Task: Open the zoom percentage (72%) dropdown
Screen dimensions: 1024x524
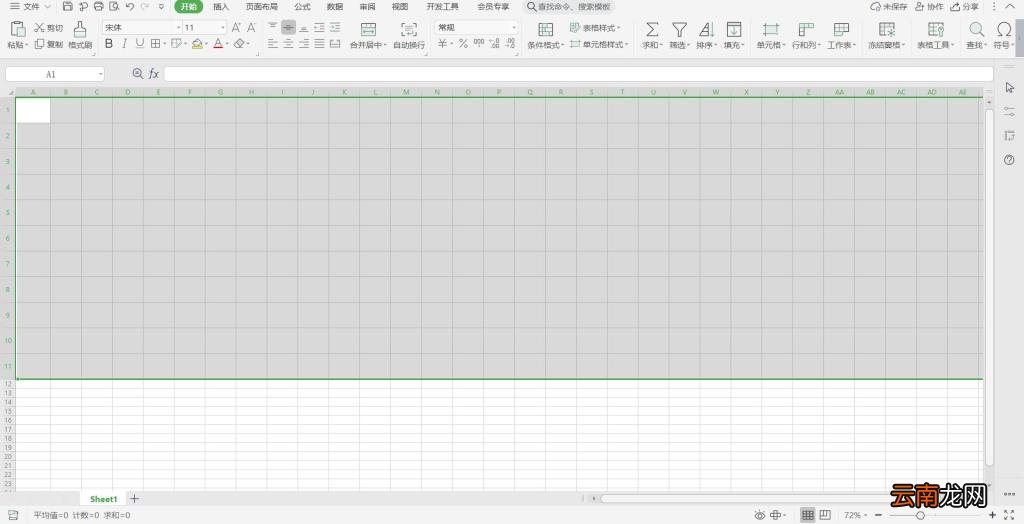Action: point(856,515)
